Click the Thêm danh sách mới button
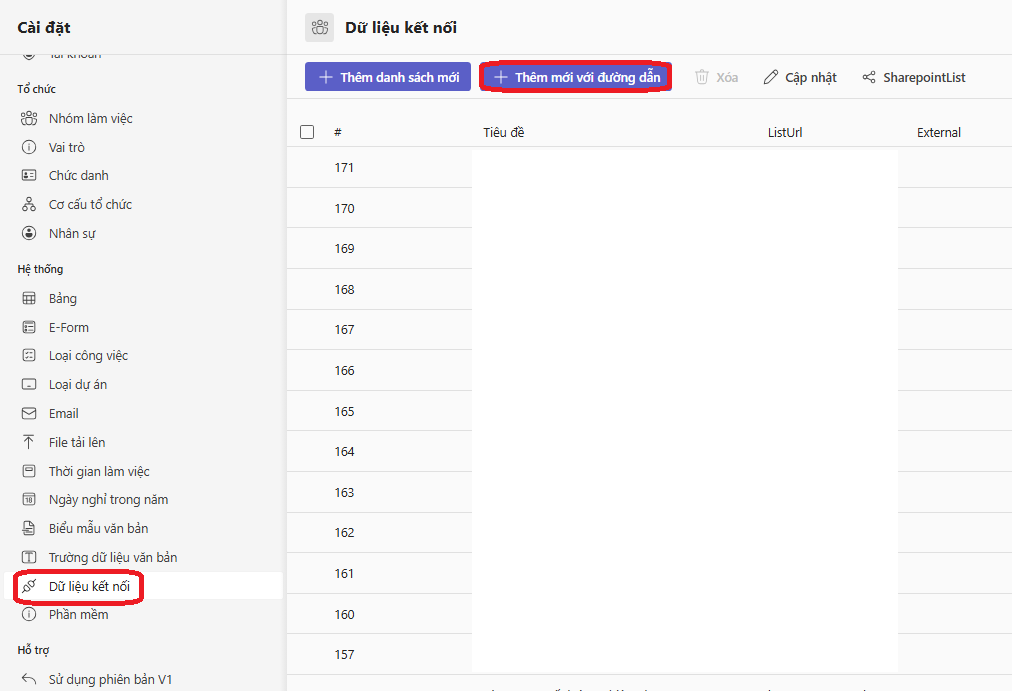 (x=388, y=77)
